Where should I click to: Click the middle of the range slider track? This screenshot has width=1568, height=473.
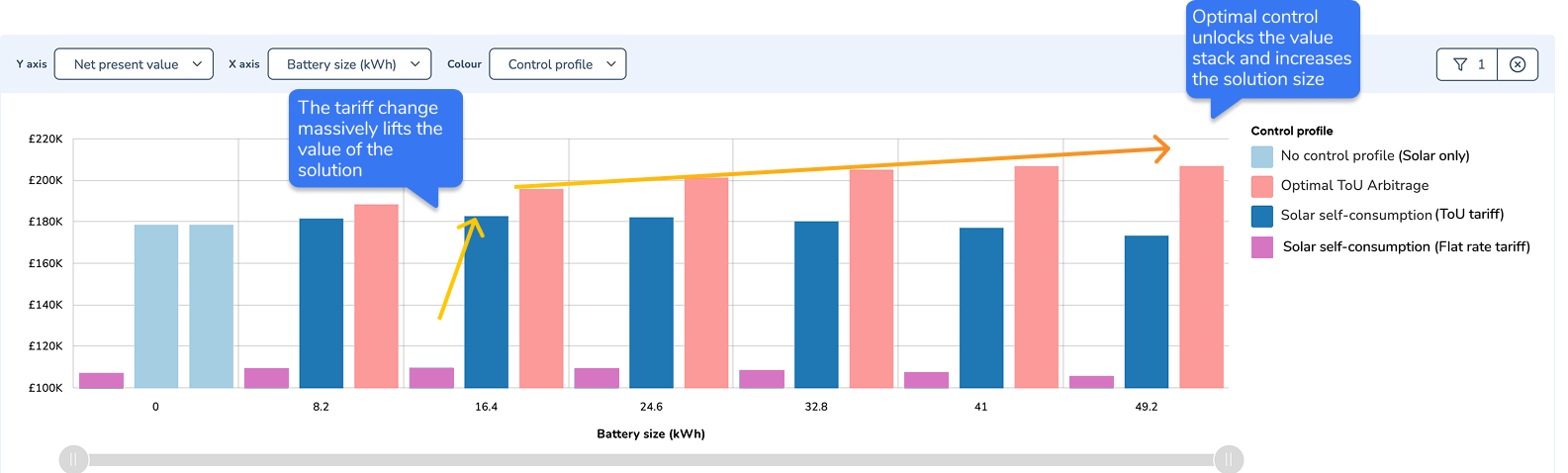click(x=651, y=459)
